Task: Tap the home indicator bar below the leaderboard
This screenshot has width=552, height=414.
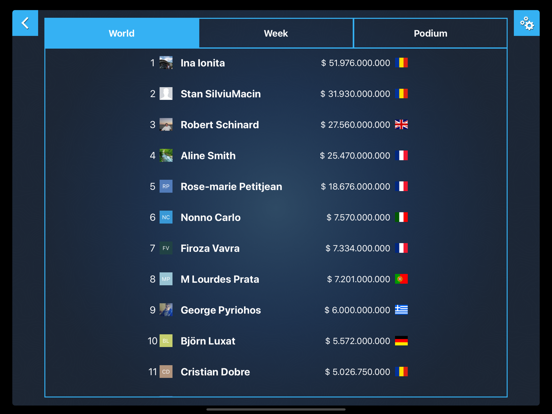Action: (x=276, y=409)
